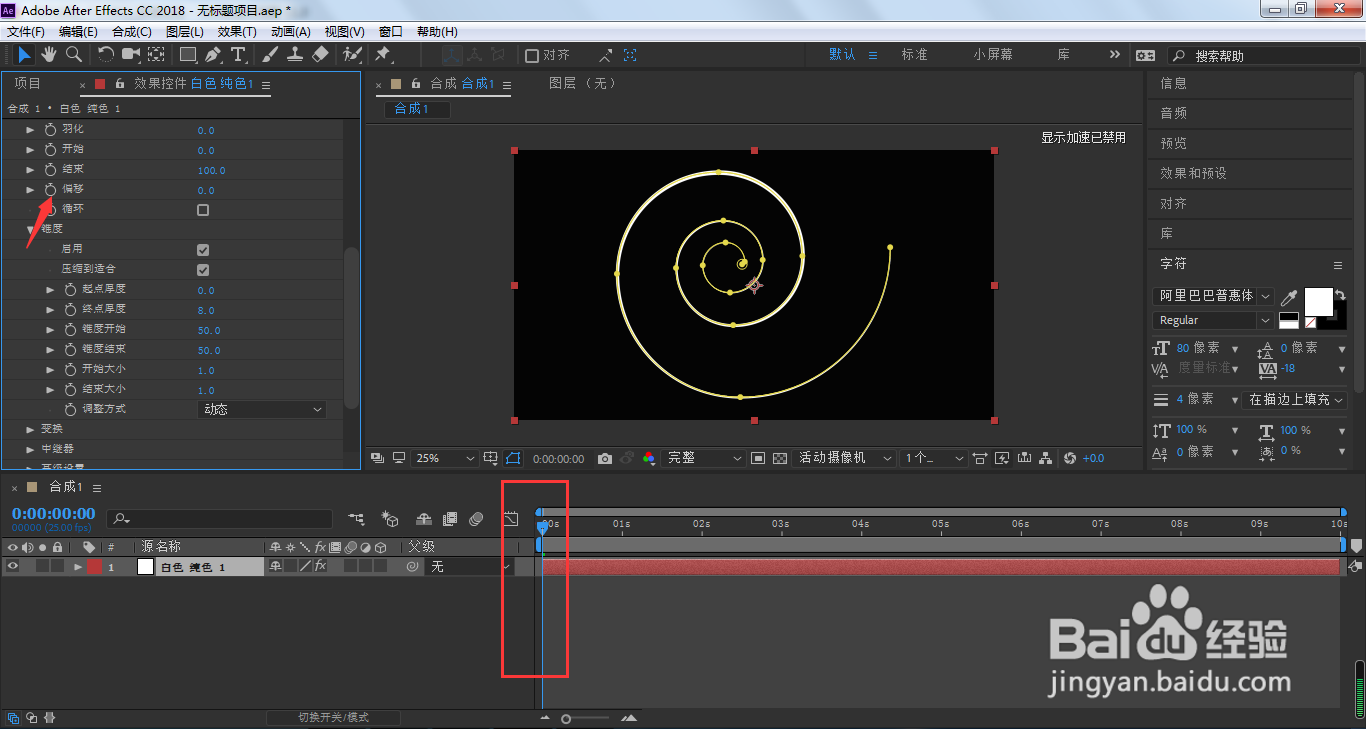Toggle draft 3D icon in timeline

pyautogui.click(x=390, y=519)
